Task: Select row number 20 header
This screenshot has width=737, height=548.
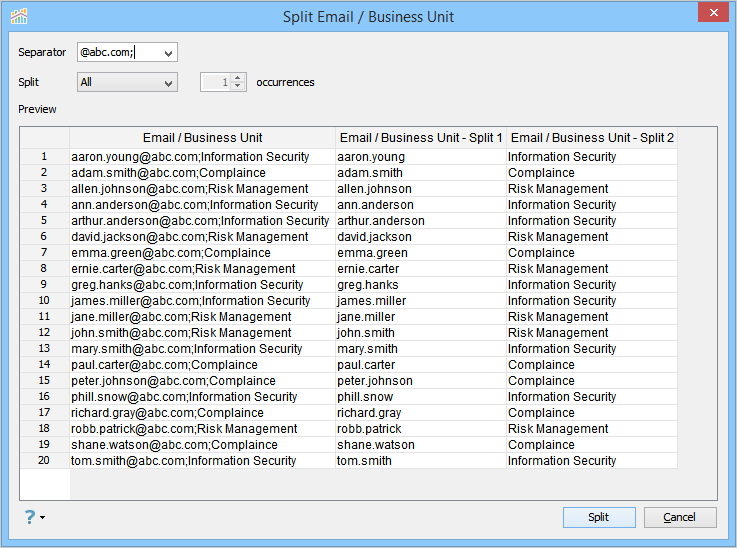Action: (x=44, y=461)
